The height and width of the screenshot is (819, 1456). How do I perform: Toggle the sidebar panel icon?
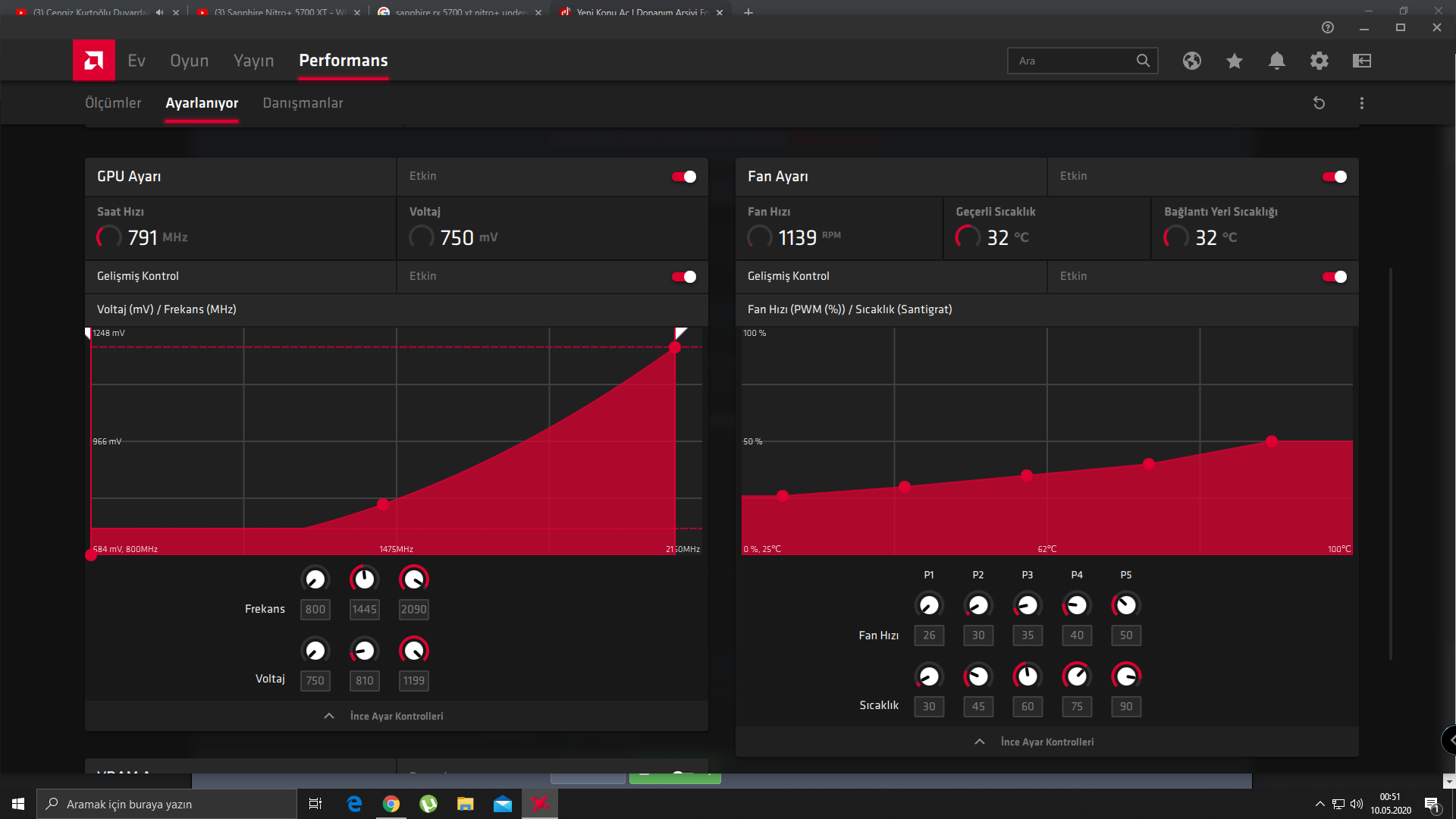[x=1362, y=61]
